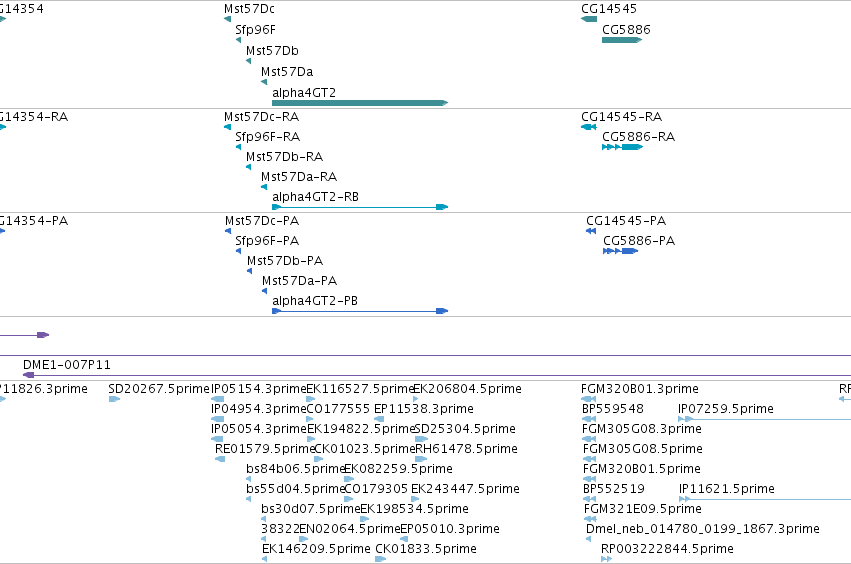851x564 pixels.
Task: Select the IP07259.5prime EST label
Action: tap(726, 409)
